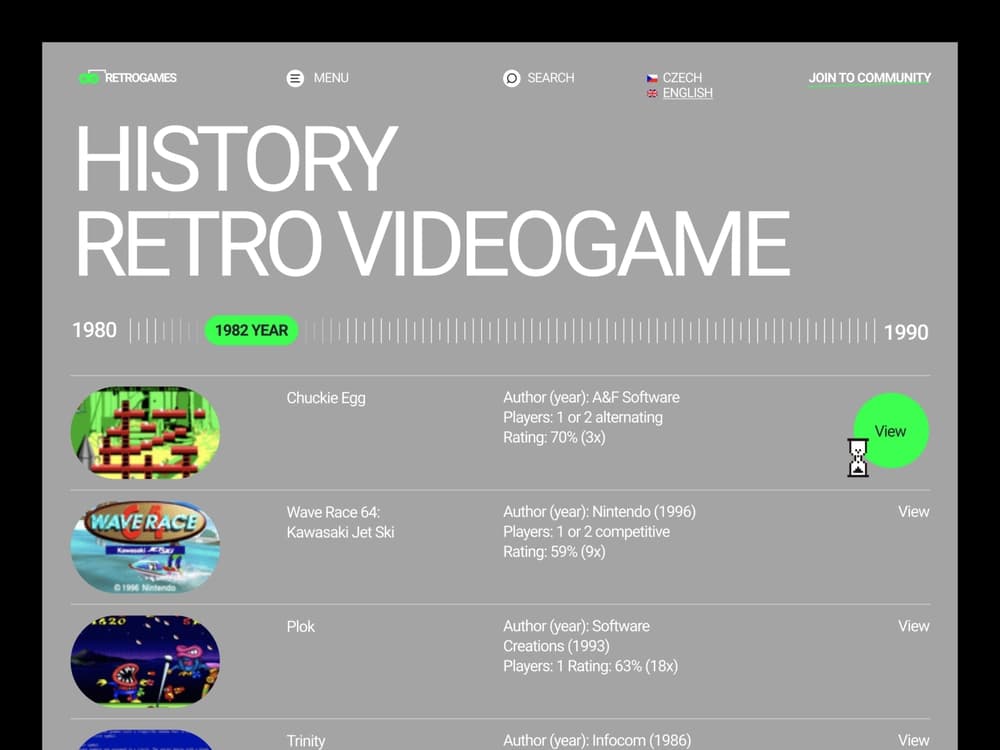View the Trinity entry
The width and height of the screenshot is (1000, 750).
913,740
